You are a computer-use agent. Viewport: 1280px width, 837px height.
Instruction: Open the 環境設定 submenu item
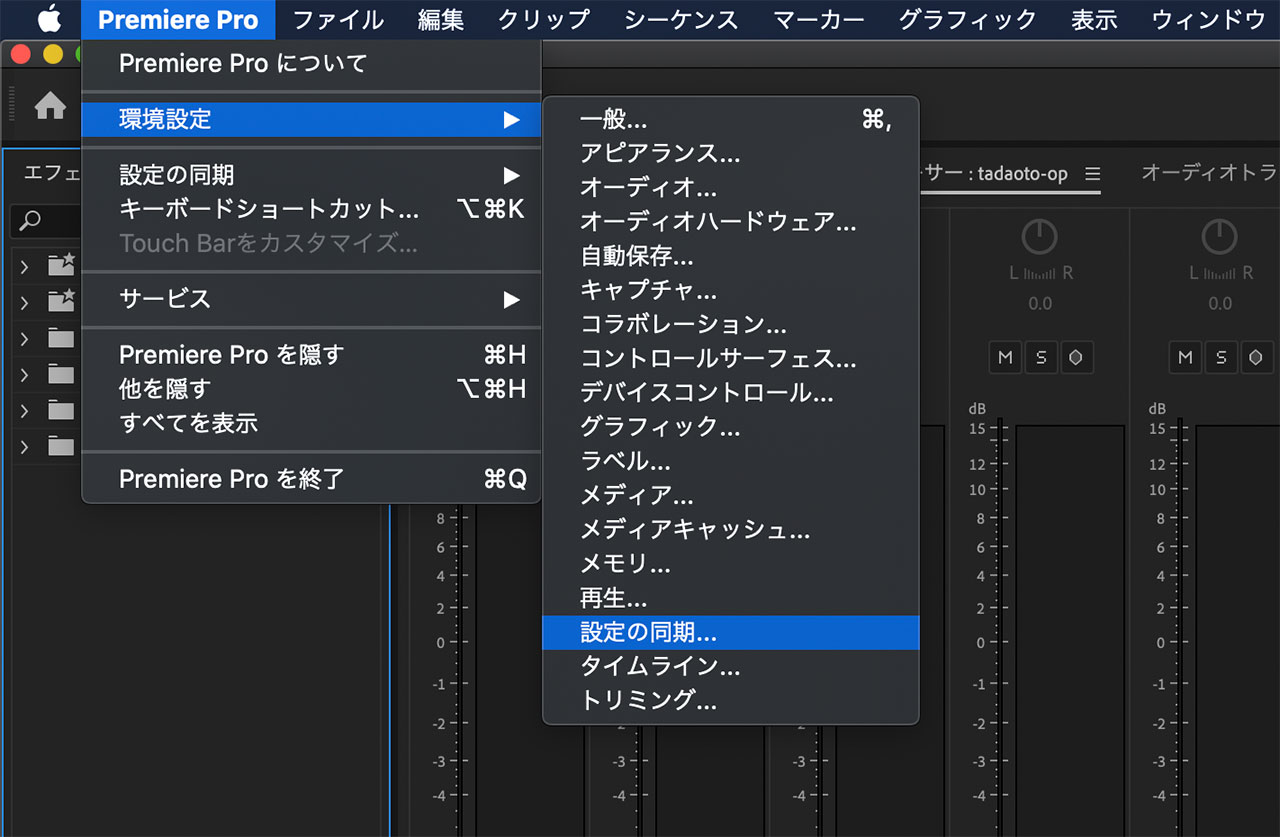point(311,120)
